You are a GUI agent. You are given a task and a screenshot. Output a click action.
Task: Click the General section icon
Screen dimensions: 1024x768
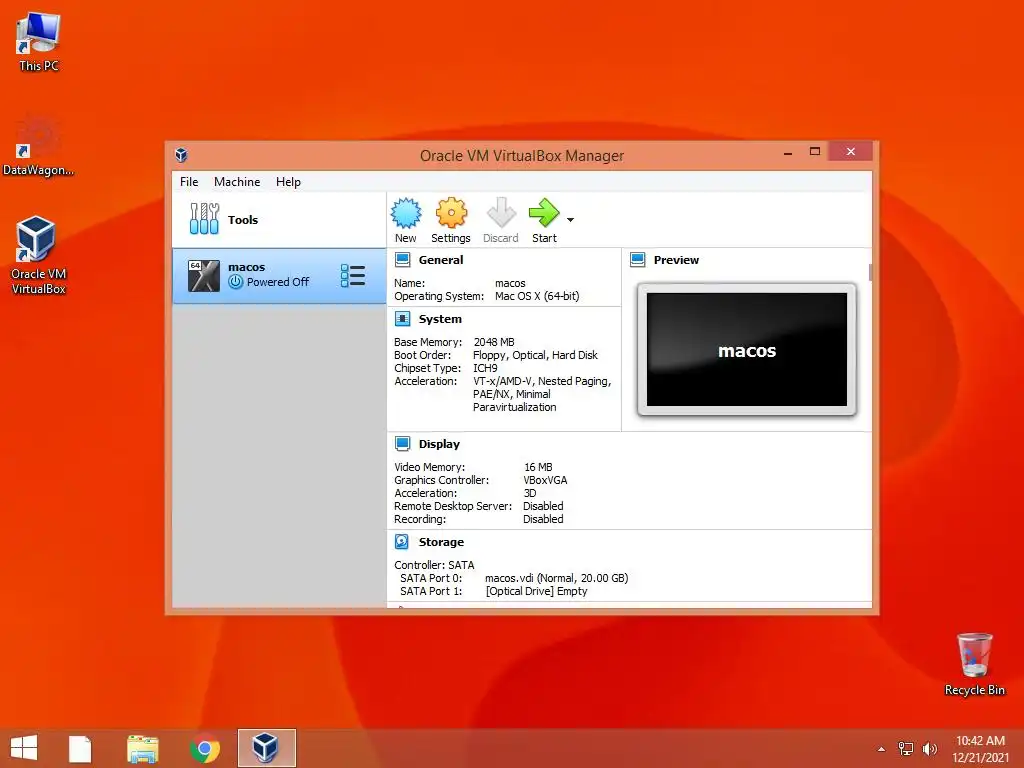point(403,260)
